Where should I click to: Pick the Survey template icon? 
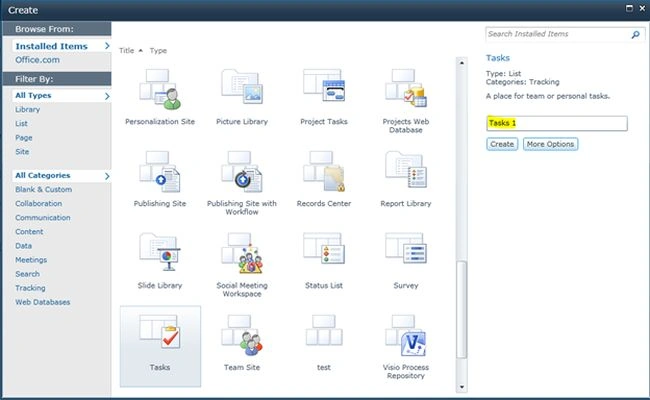(x=406, y=248)
